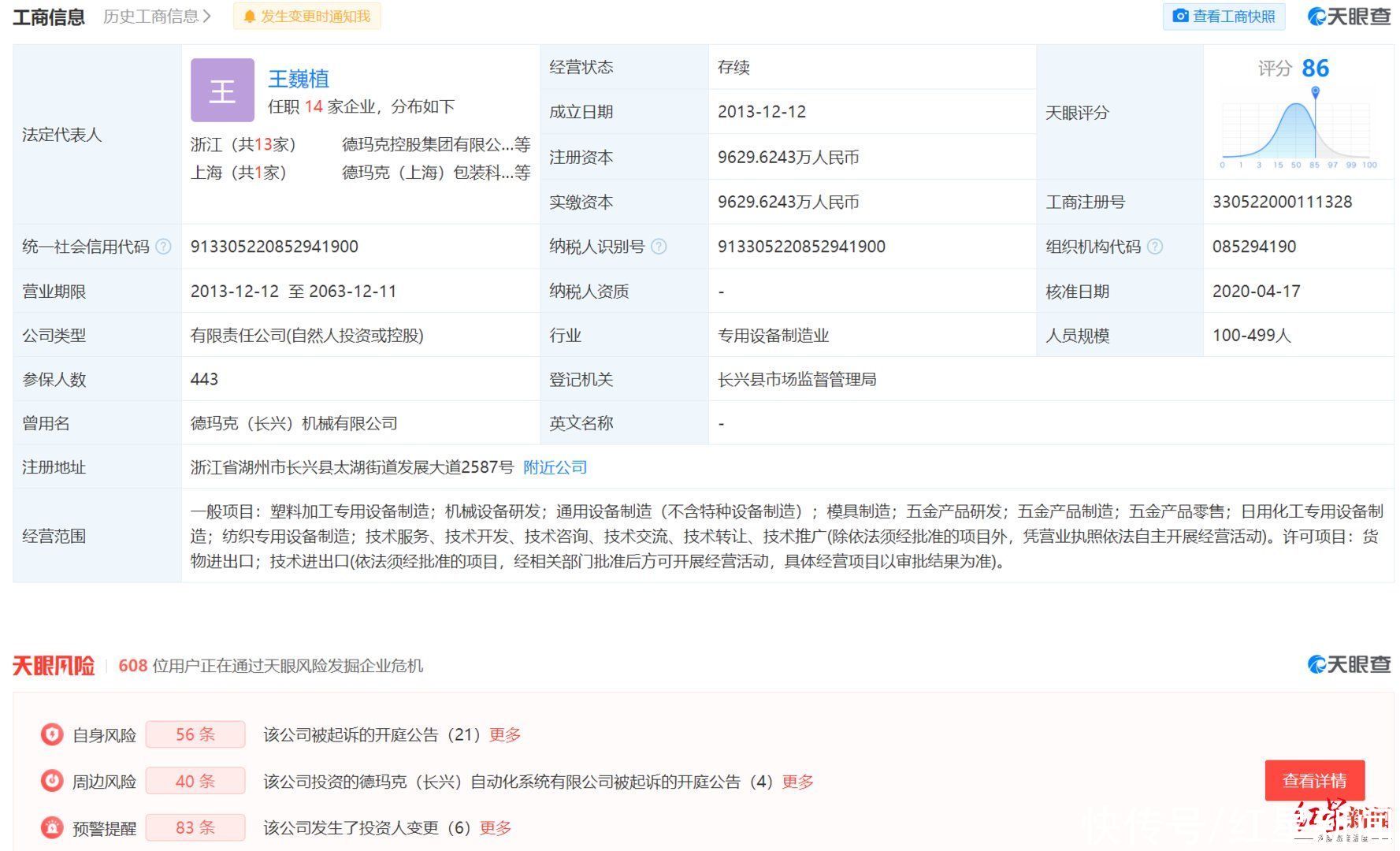The width and height of the screenshot is (1400, 851).
Task: Click the 83 条 warning count badge
Action: [x=195, y=827]
